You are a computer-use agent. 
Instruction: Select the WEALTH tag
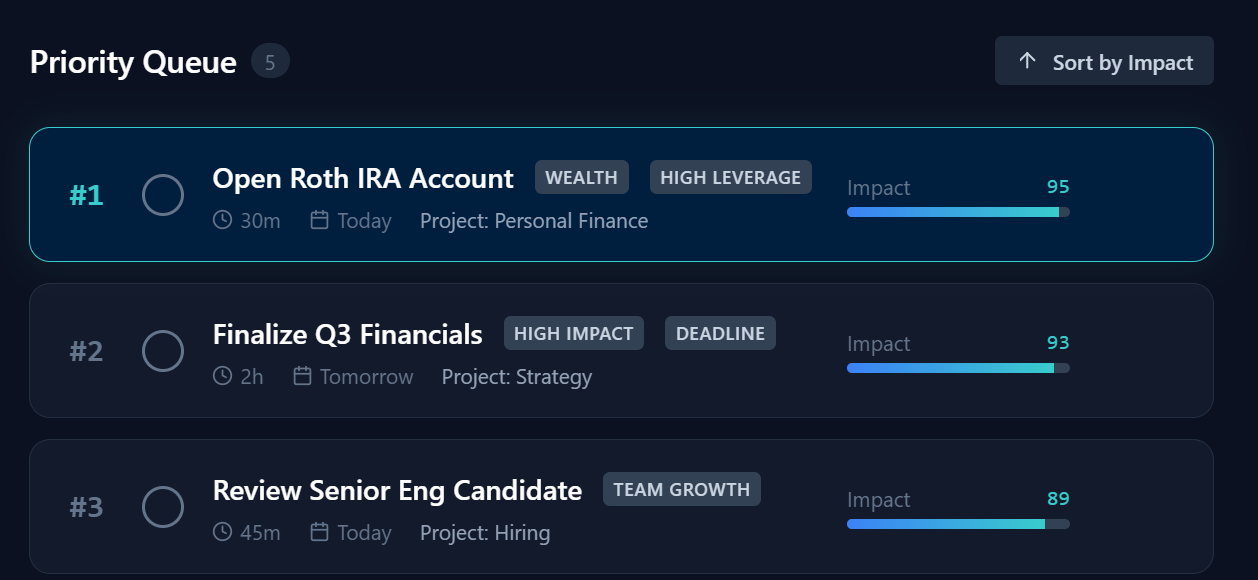click(582, 177)
